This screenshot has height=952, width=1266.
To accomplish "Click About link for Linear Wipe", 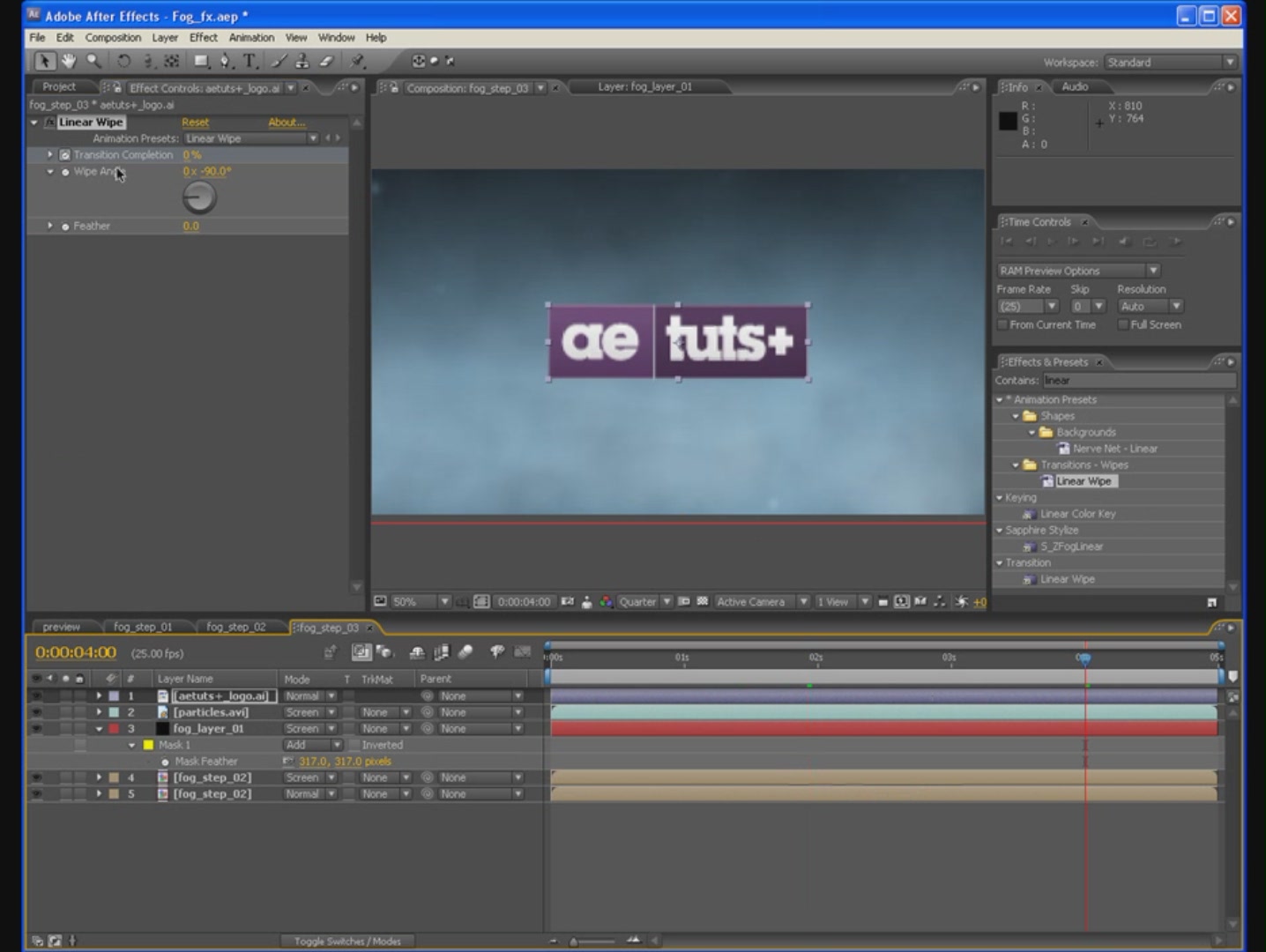I will [x=287, y=123].
